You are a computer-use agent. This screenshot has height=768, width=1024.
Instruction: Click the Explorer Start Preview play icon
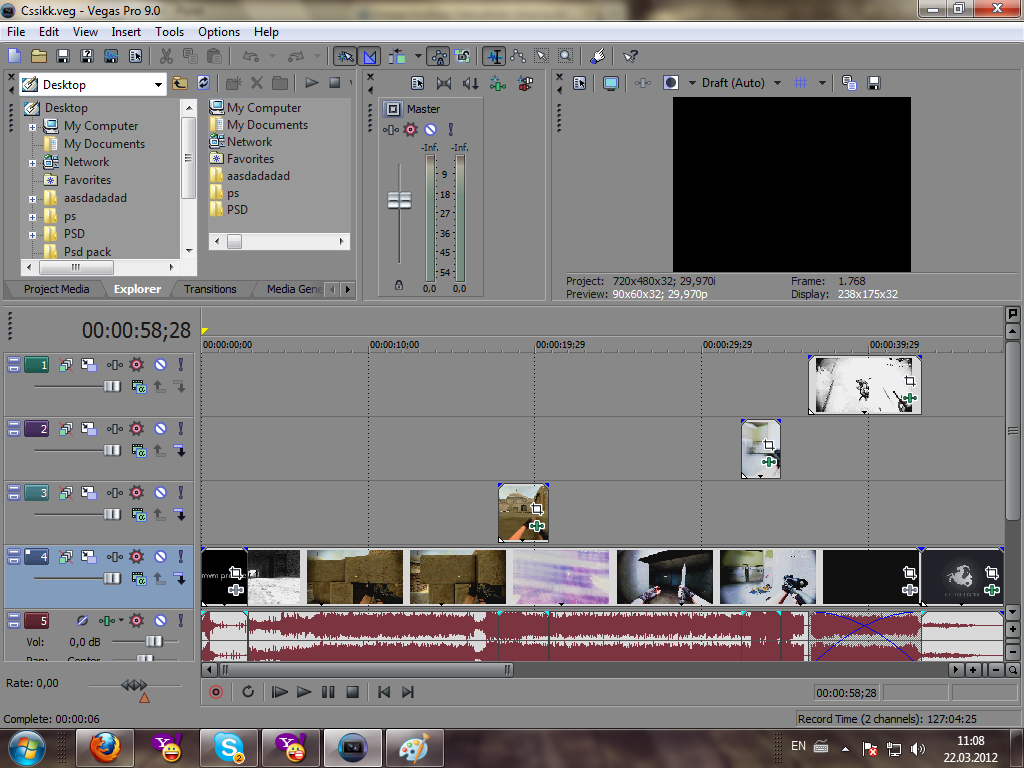click(312, 83)
